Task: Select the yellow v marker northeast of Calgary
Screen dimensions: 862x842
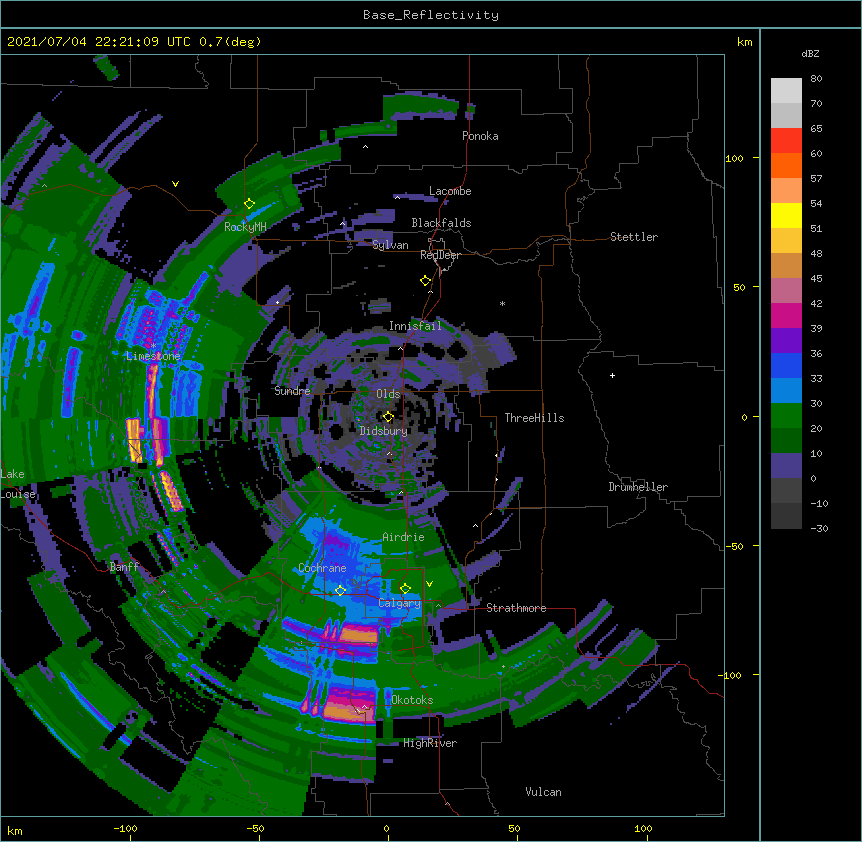Action: pyautogui.click(x=429, y=584)
